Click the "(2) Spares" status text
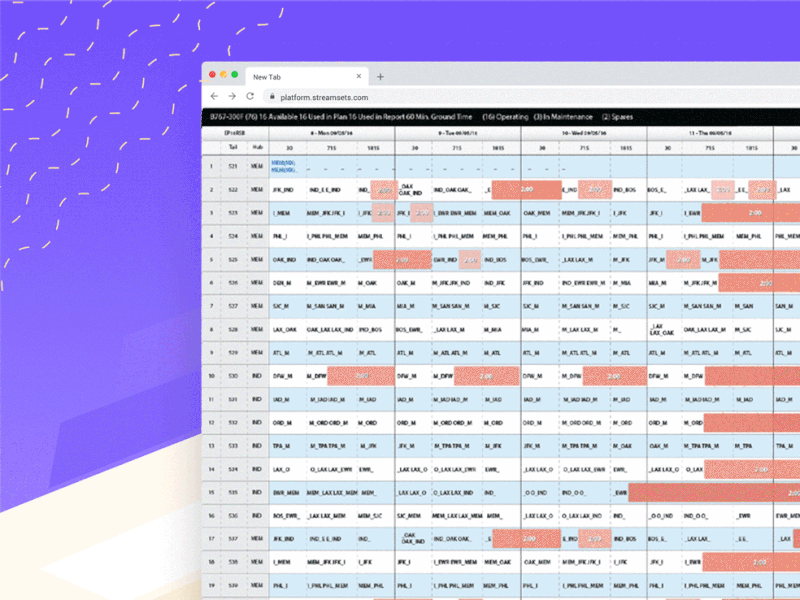Screen dimensions: 800x600 (x=617, y=117)
